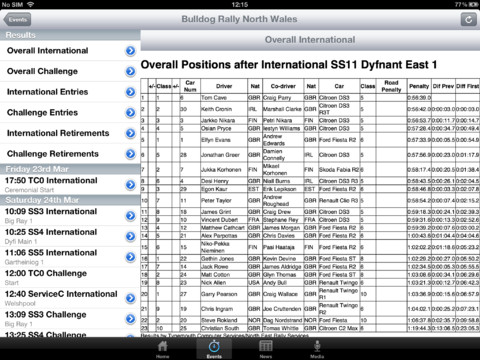Expand International Entries disclosure arrow

pos(131,92)
